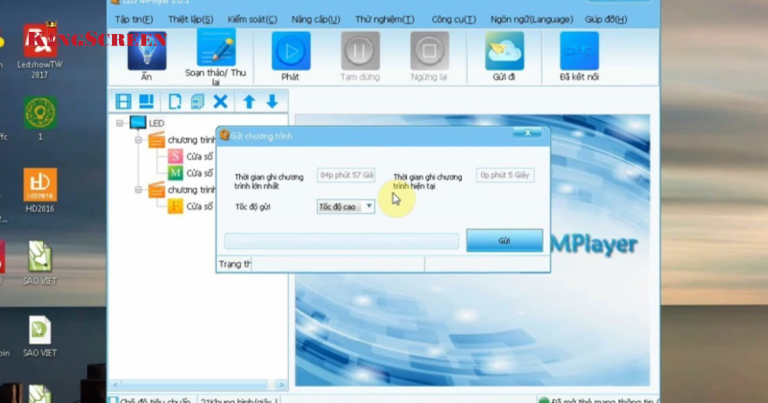Click the Đã kết nối connection icon
Screen dimensions: 768x403
(579, 52)
